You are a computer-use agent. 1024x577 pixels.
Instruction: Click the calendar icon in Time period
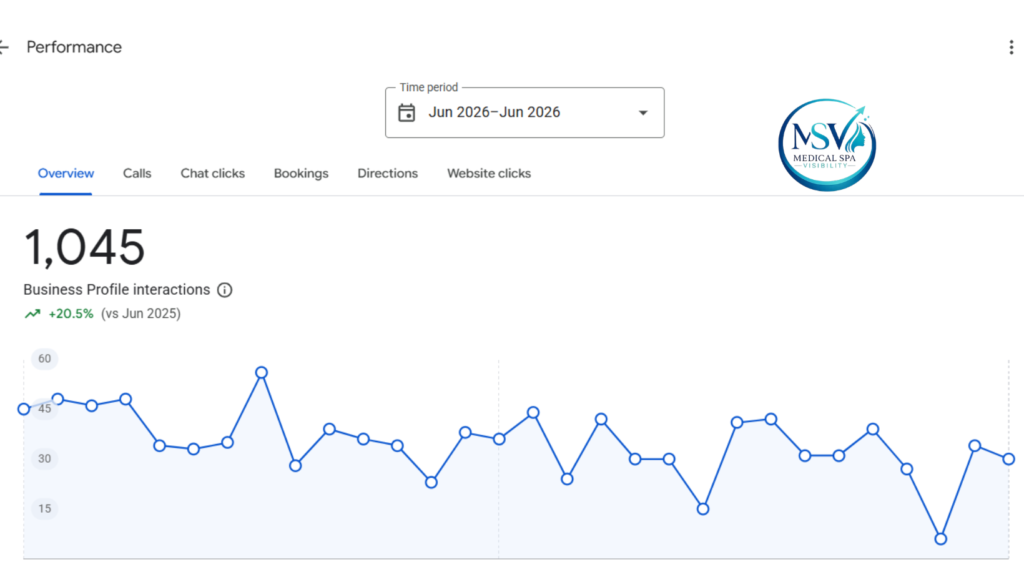tap(406, 113)
